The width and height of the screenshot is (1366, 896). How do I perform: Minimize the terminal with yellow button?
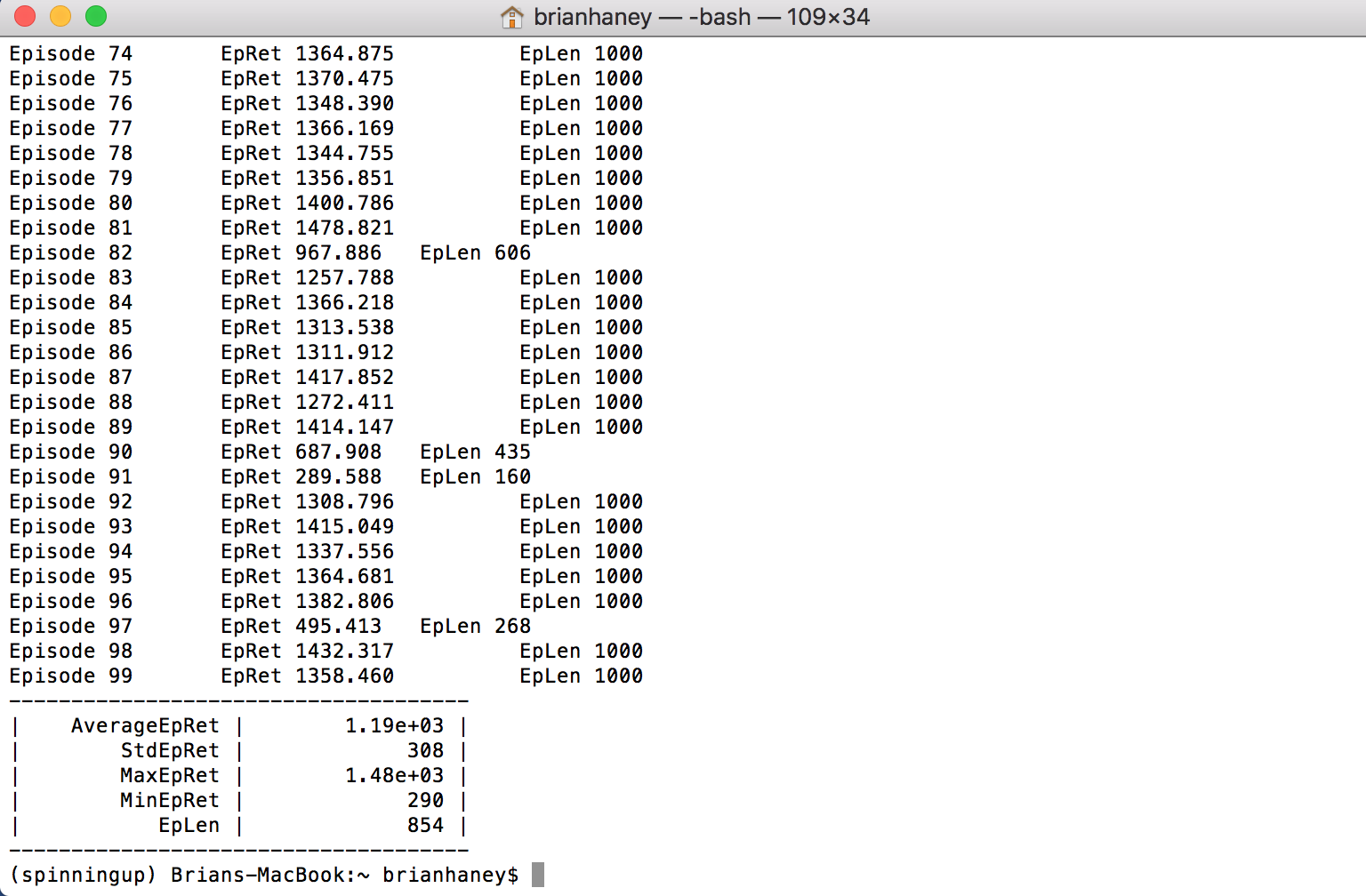[60, 16]
